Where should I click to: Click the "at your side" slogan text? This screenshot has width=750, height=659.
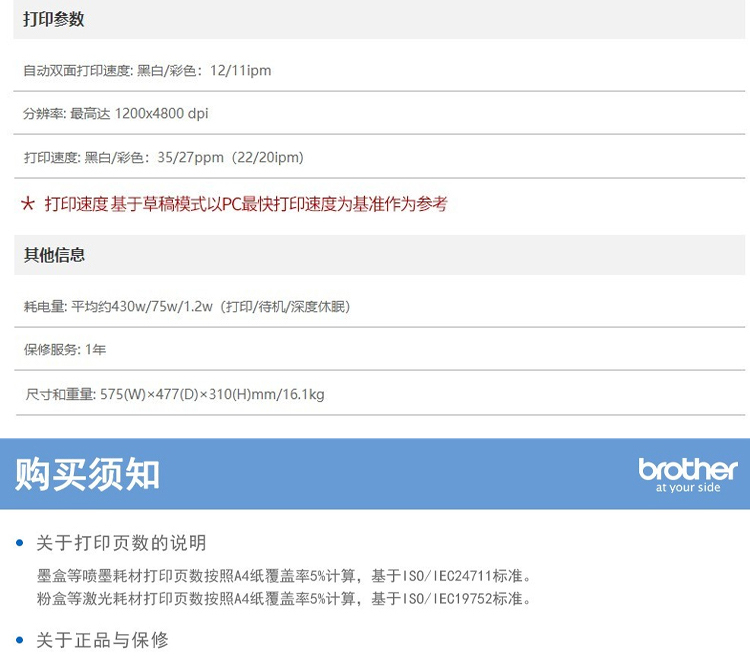click(x=688, y=488)
